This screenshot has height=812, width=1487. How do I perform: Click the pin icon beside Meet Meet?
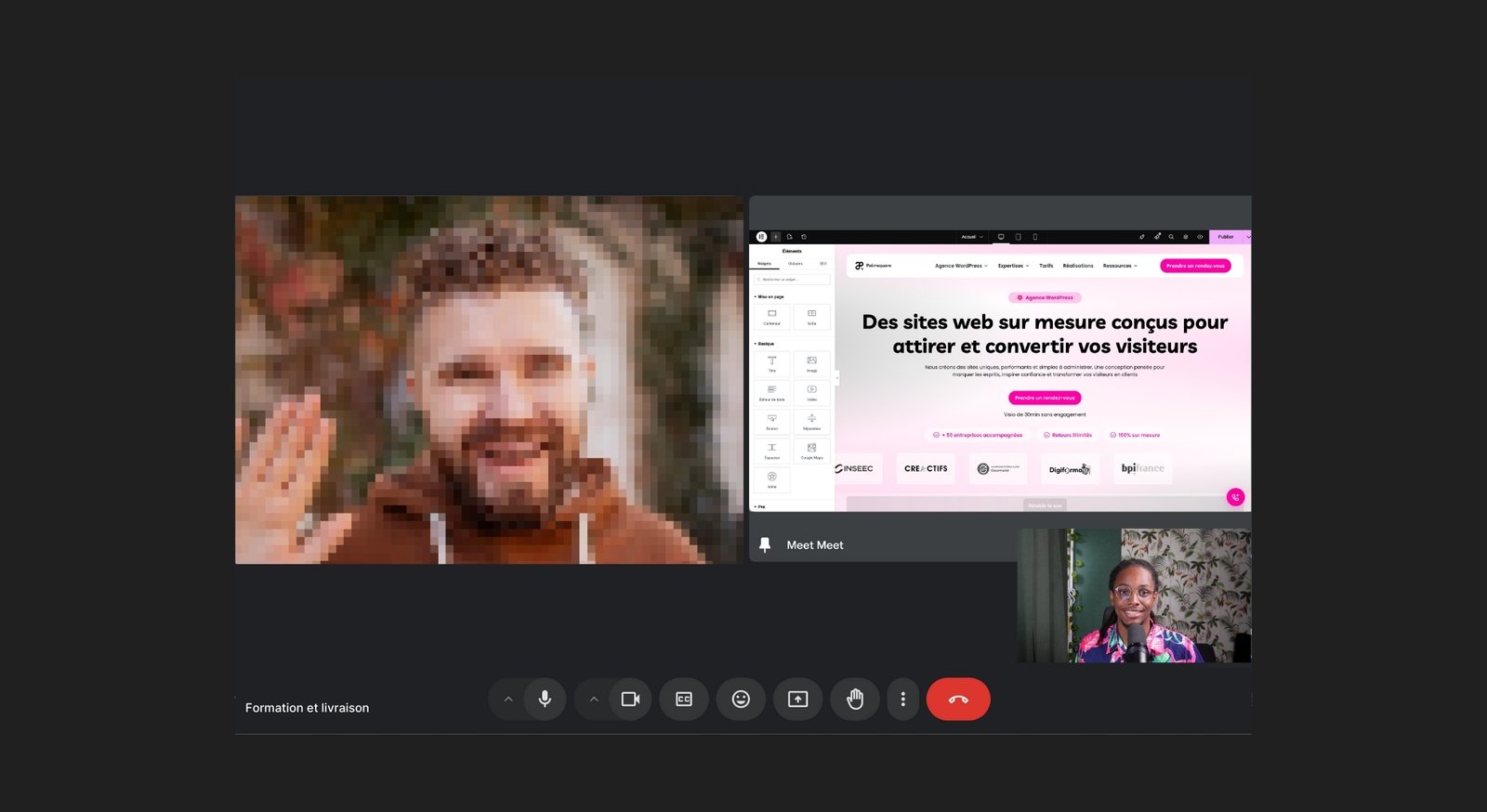click(765, 545)
